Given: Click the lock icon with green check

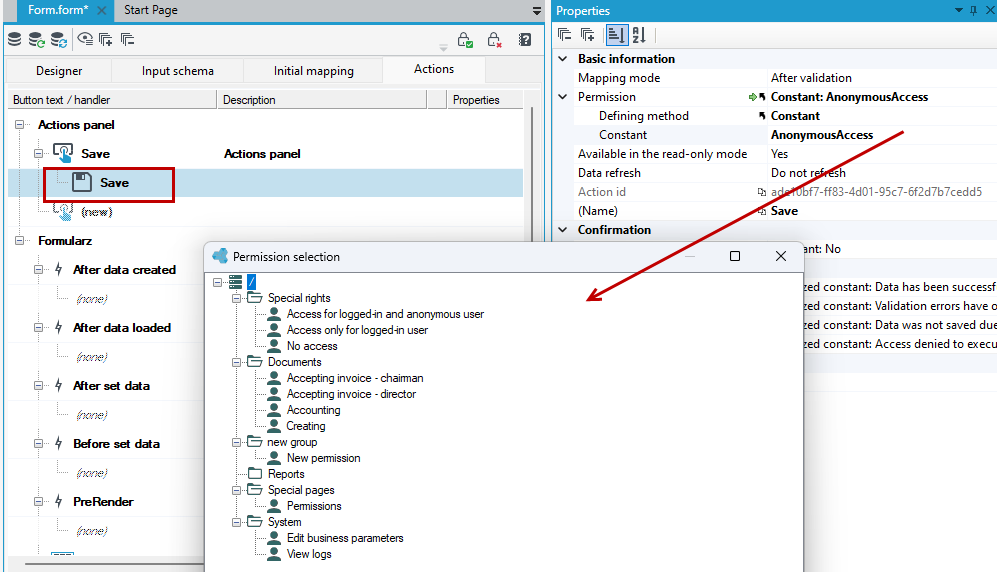Looking at the screenshot, I should point(465,39).
